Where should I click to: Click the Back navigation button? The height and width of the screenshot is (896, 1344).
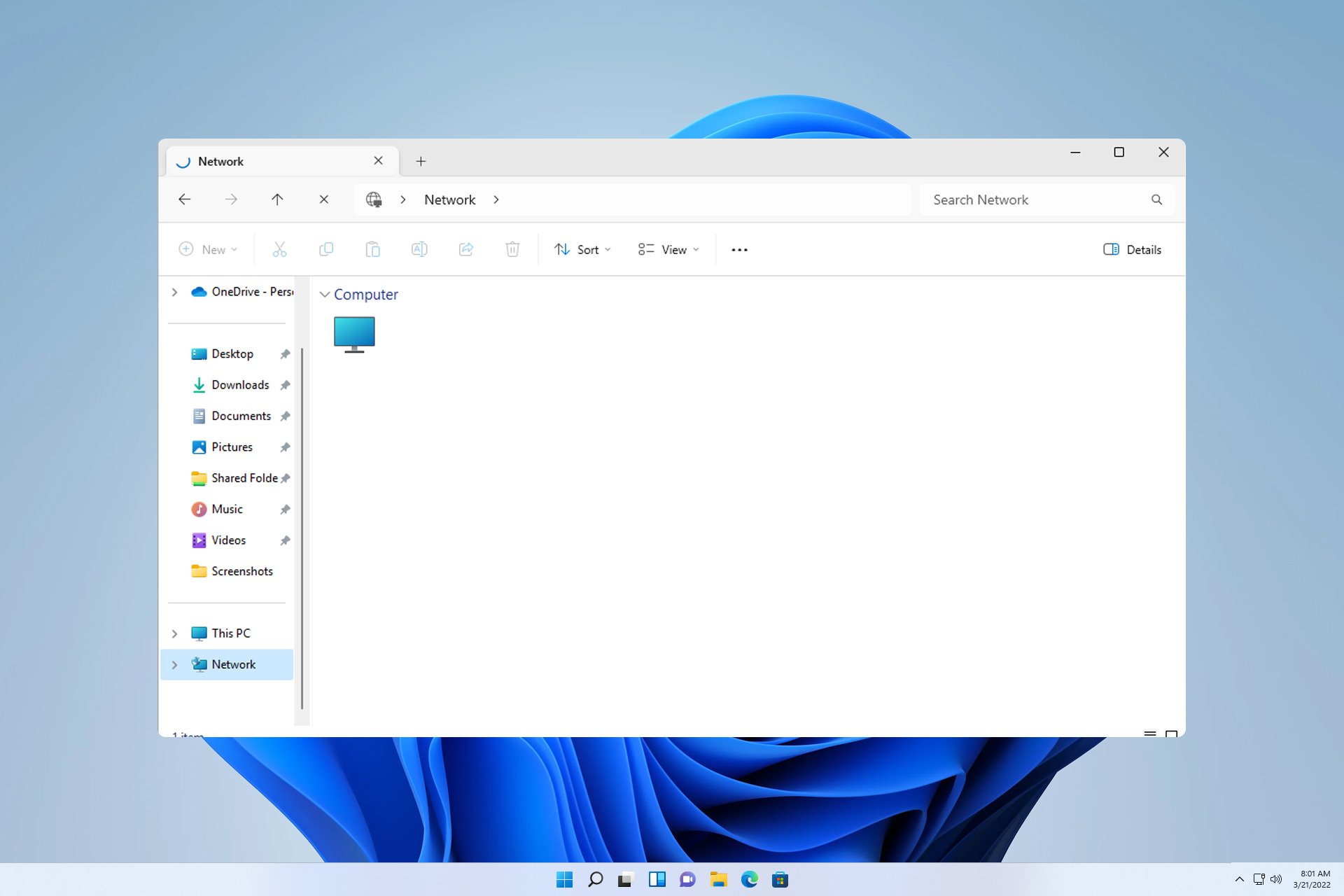pos(184,199)
